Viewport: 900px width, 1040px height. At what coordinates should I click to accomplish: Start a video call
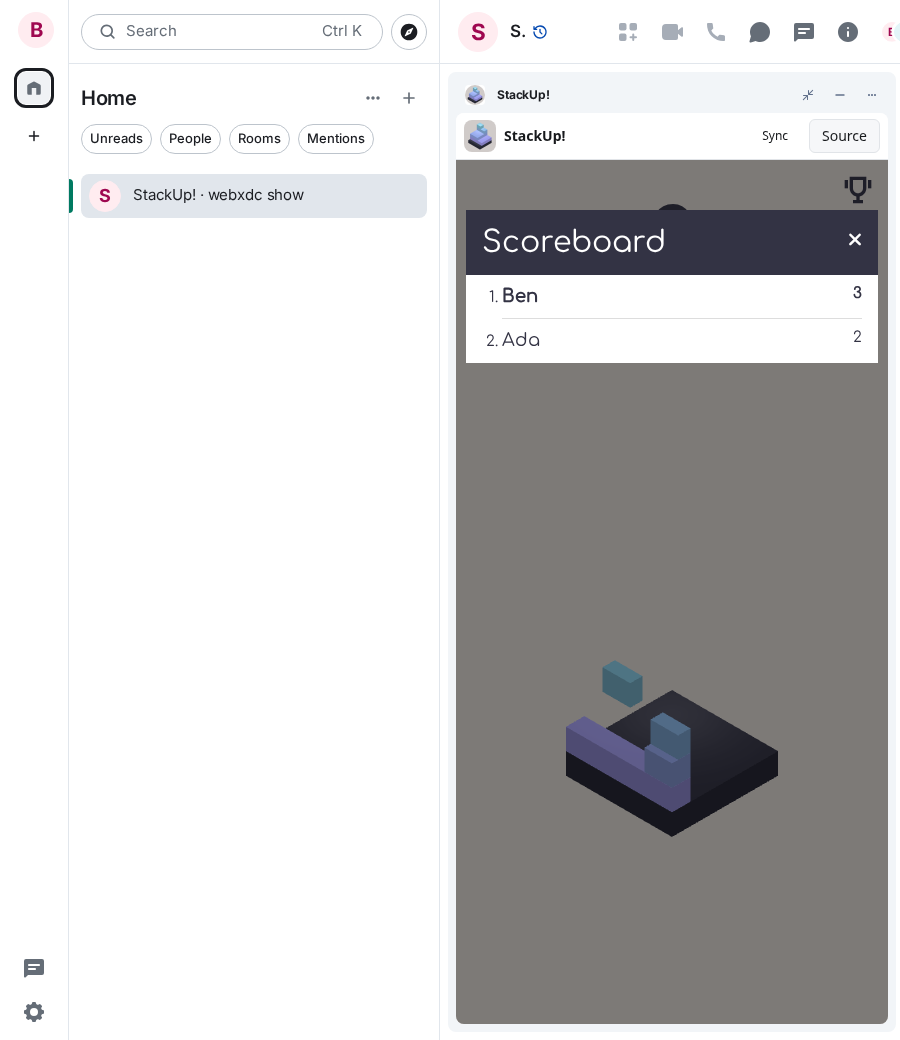click(673, 32)
